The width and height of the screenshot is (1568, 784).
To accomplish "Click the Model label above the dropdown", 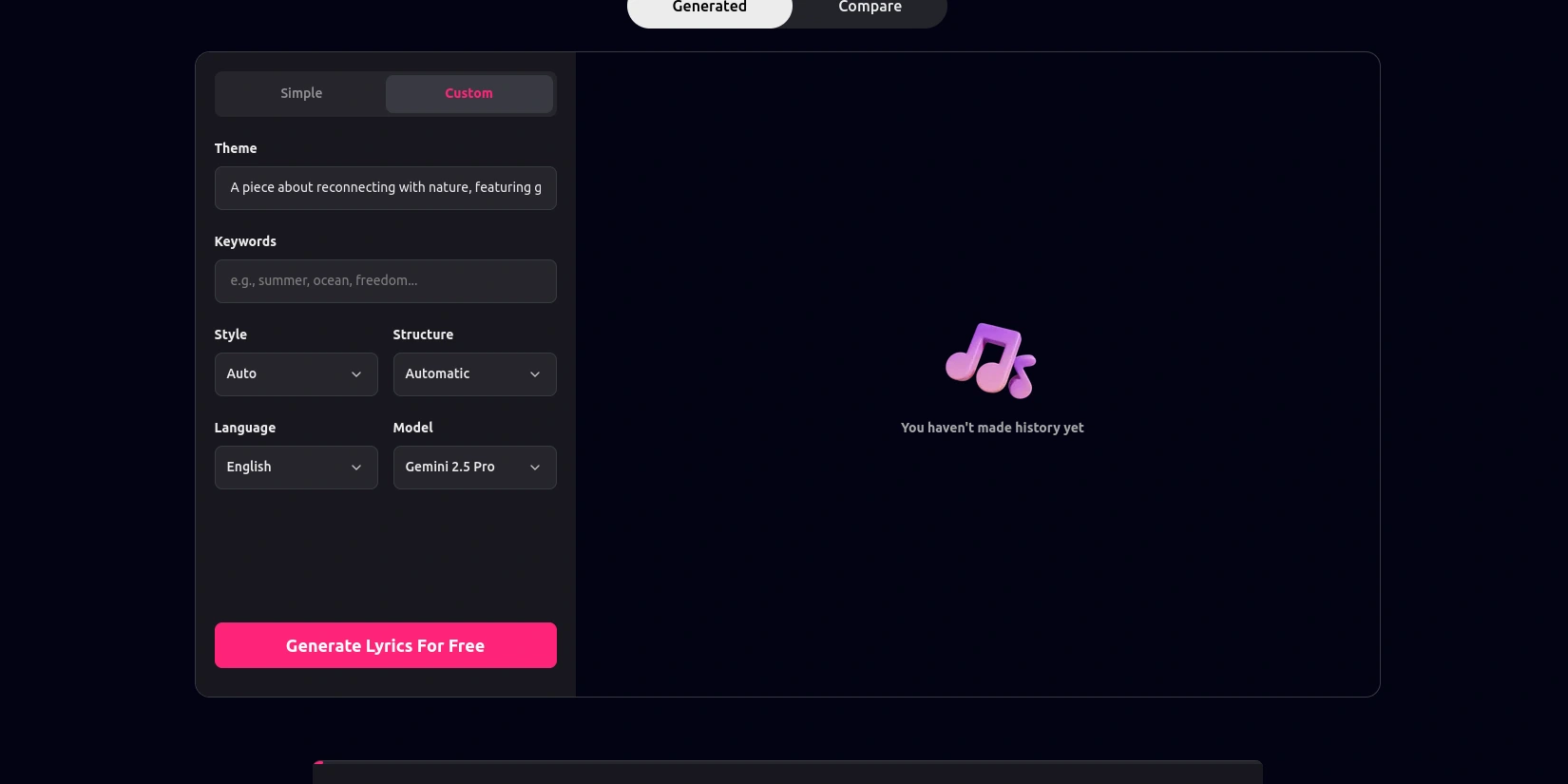I will coord(412,428).
